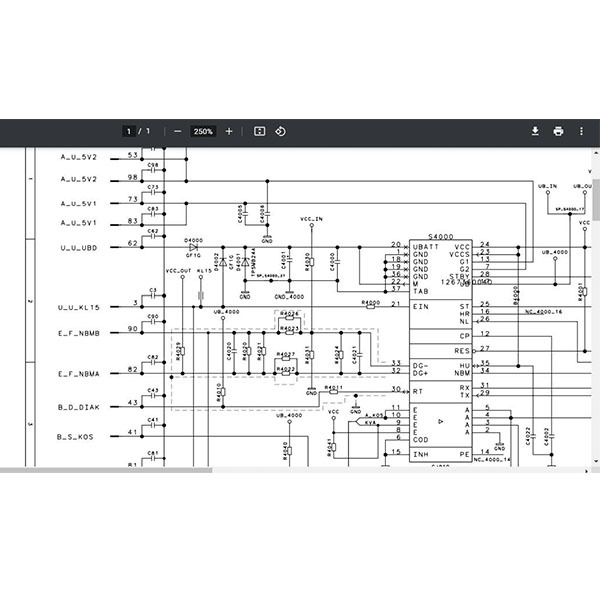The height and width of the screenshot is (600, 600).
Task: Click the KL15 test point label
Action: 204,271
